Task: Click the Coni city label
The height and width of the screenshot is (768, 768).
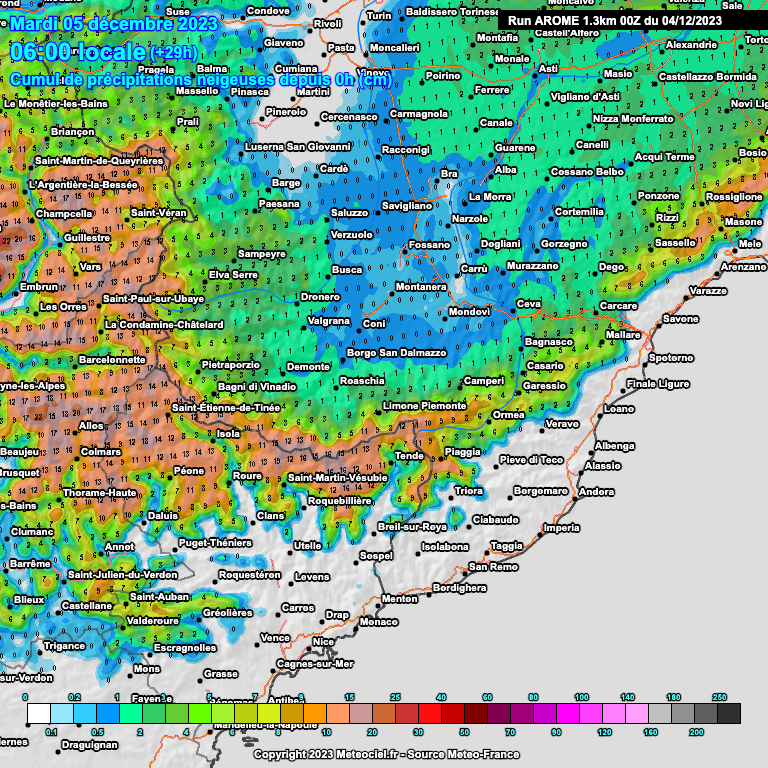Action: tap(374, 324)
